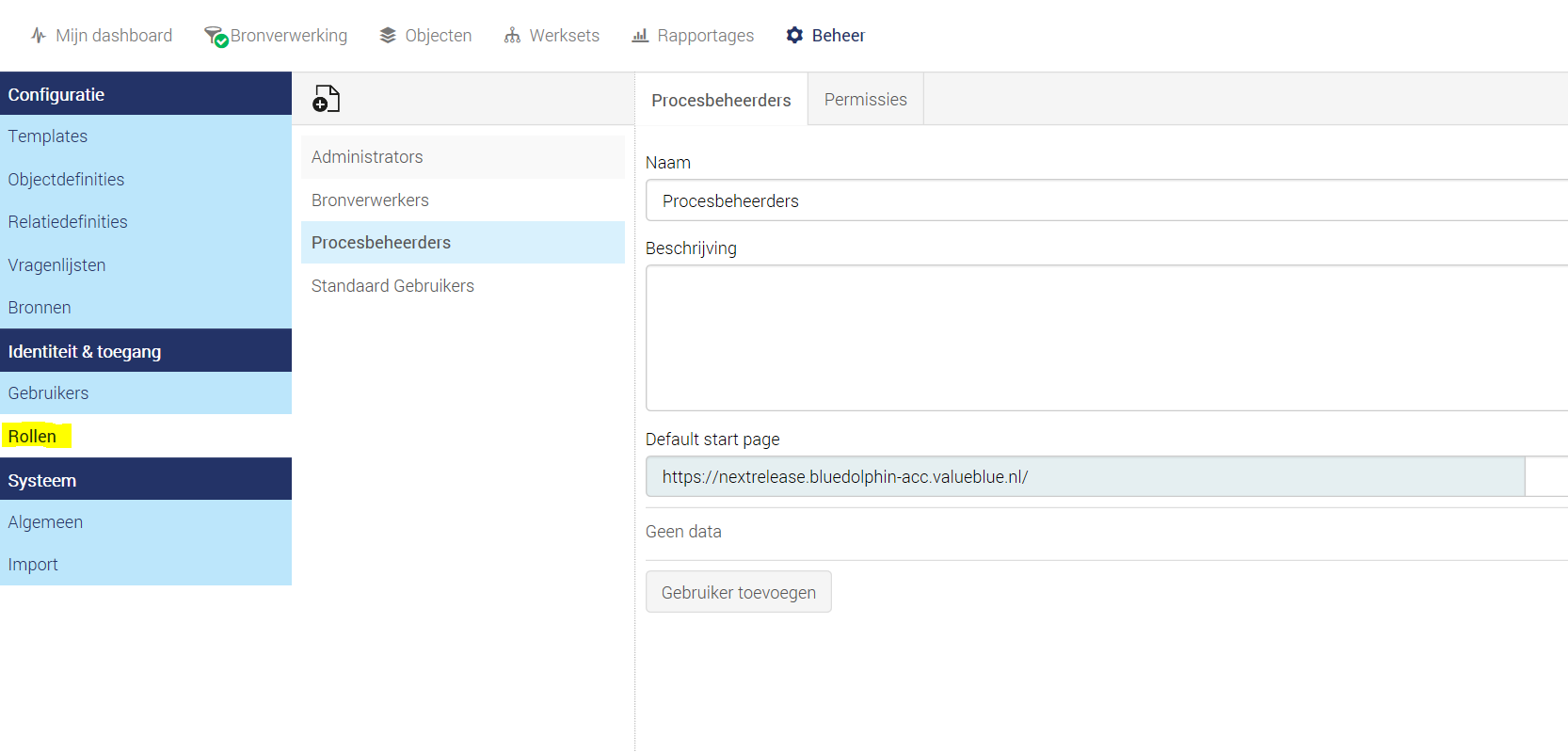Switch to the Permissies tab
Image resolution: width=1568 pixels, height=752 pixels.
pyautogui.click(x=866, y=99)
